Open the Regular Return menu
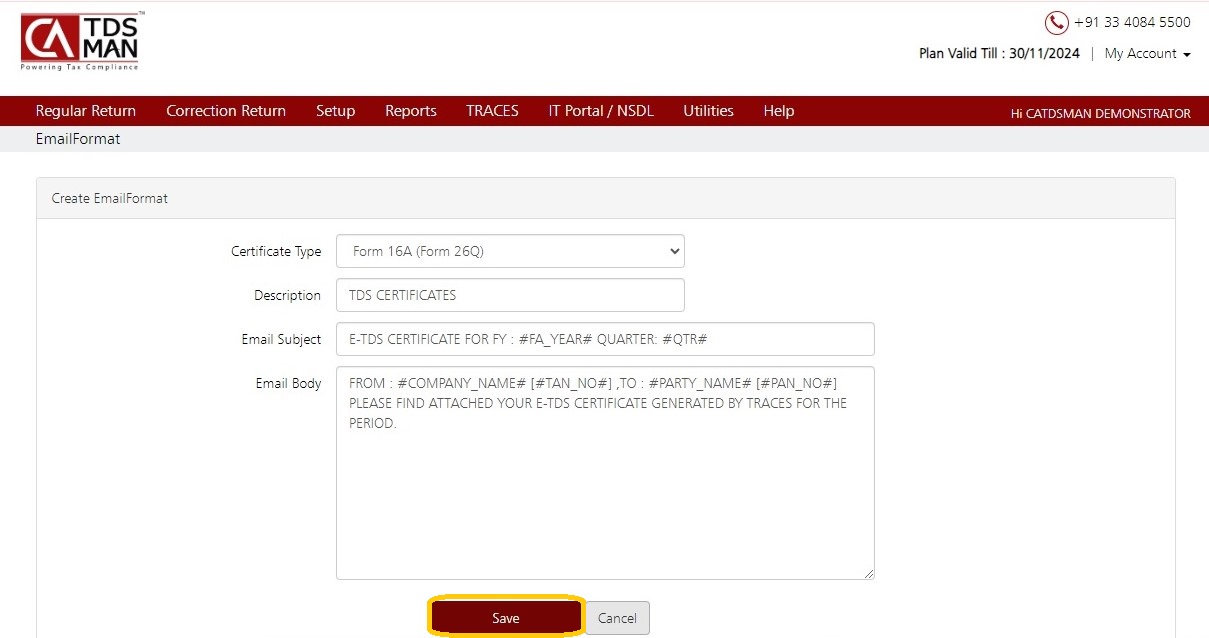The image size is (1209, 638). coord(86,111)
